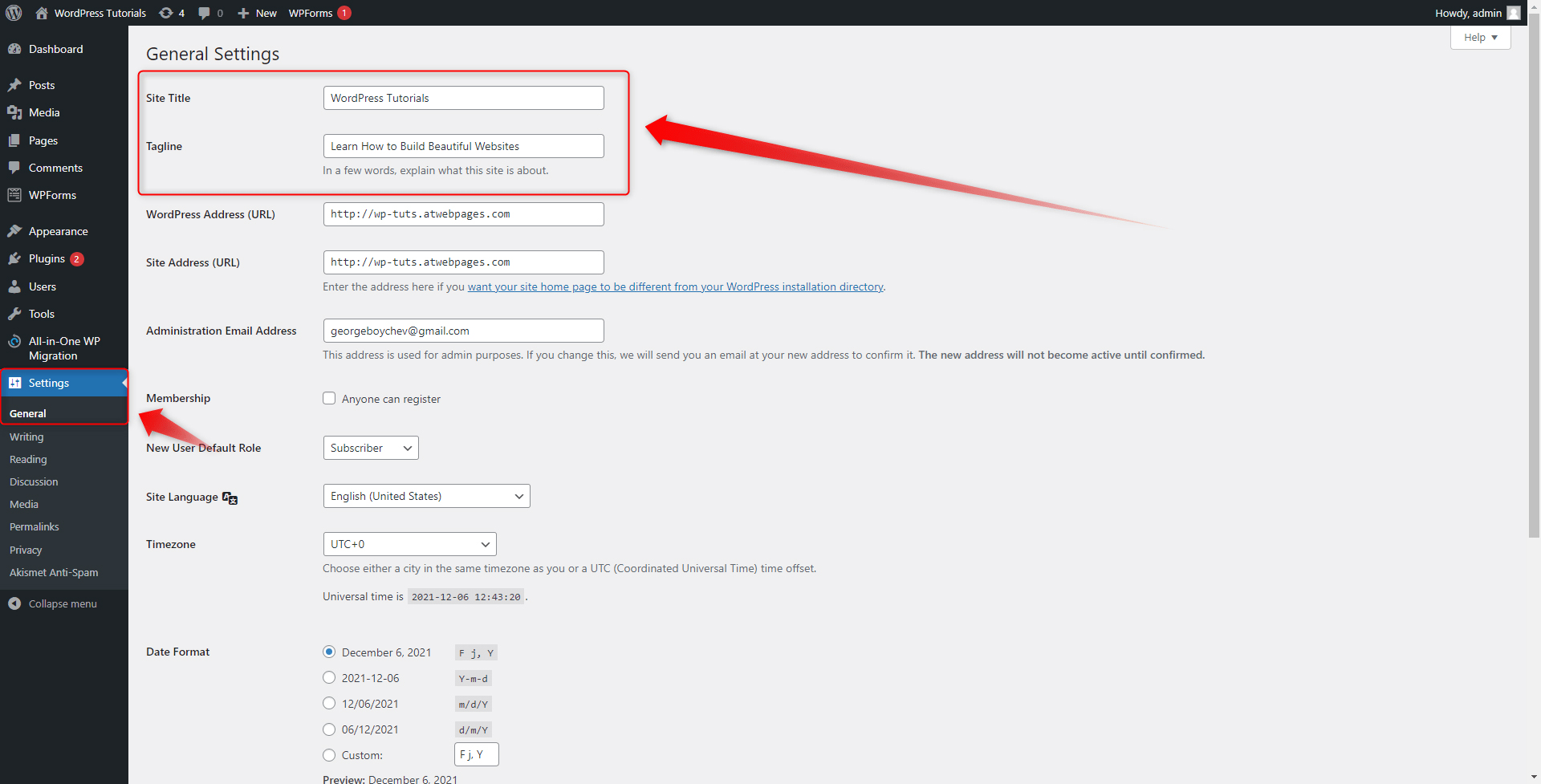Click the Collapse menu arrow icon
The image size is (1541, 784).
14,603
